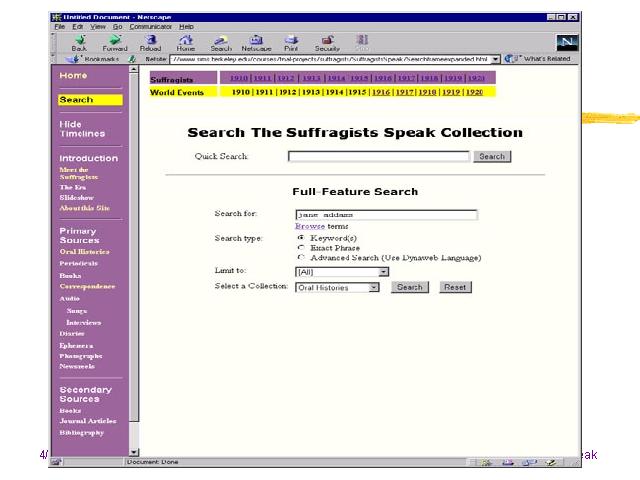Open Journal Articles sidebar link
The width and height of the screenshot is (640, 480).
(88, 421)
